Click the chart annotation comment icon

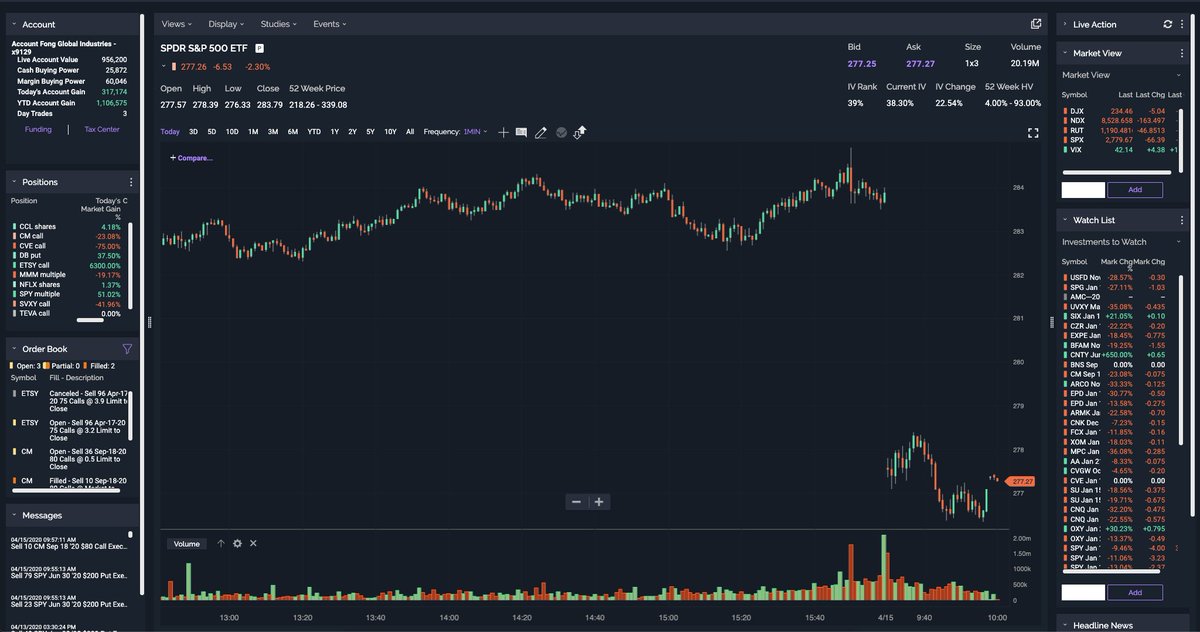521,132
